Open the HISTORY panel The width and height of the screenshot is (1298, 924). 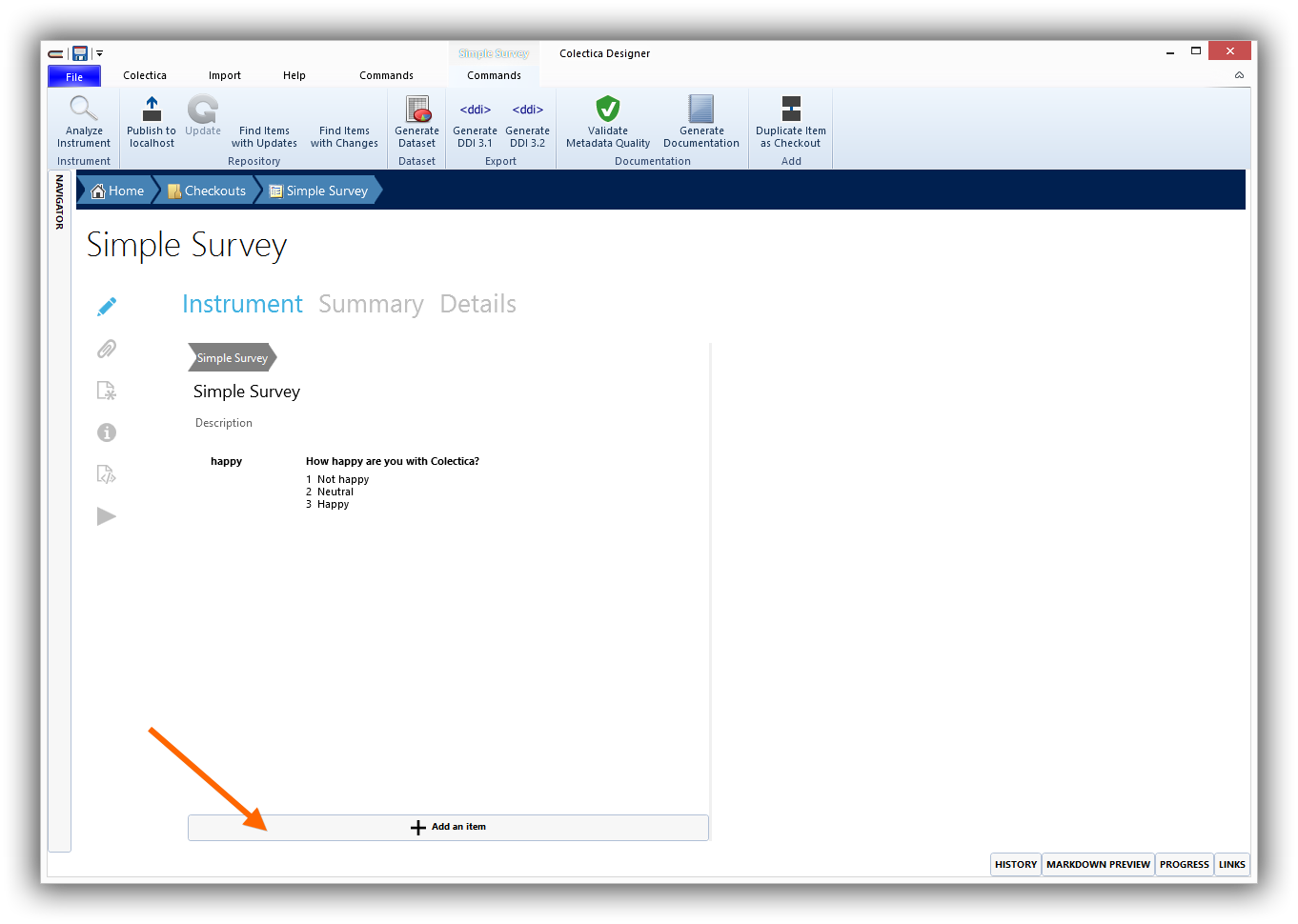pos(1016,864)
